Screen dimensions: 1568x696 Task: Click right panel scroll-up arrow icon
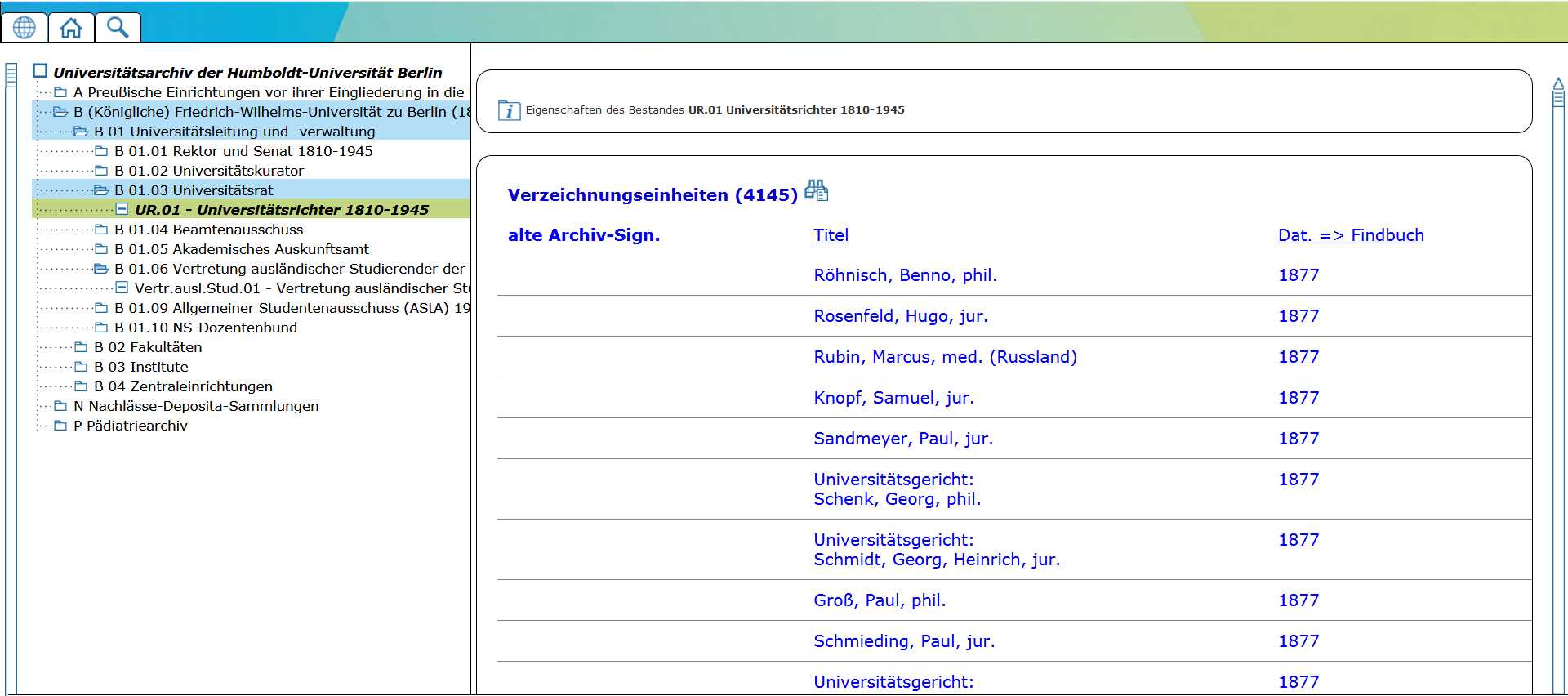(1558, 83)
